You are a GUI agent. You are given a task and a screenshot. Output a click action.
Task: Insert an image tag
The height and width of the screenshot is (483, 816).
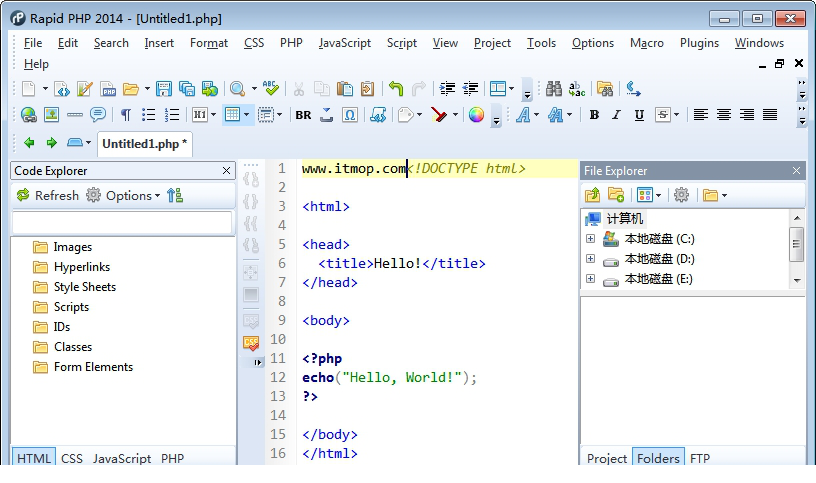pos(52,115)
